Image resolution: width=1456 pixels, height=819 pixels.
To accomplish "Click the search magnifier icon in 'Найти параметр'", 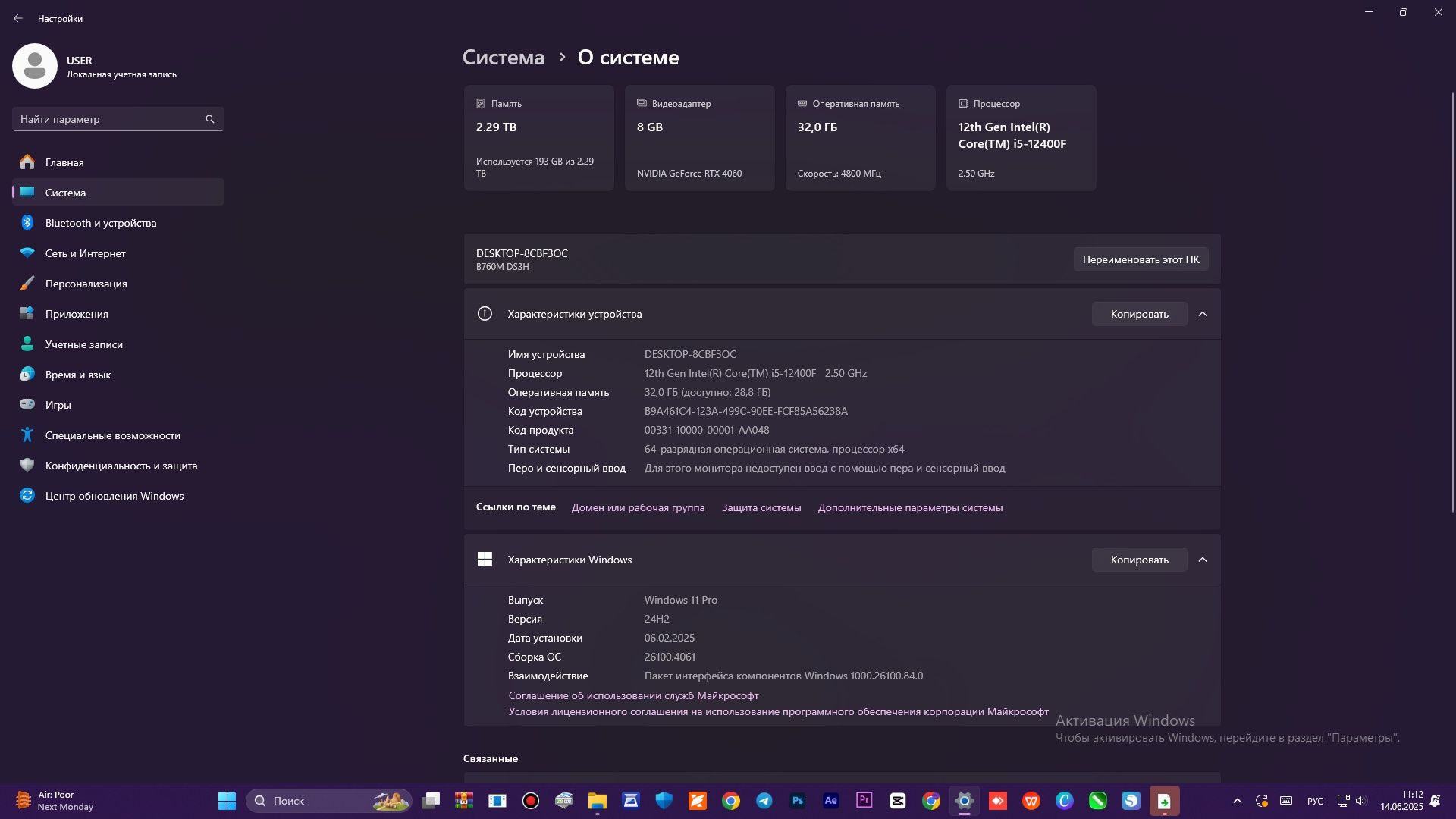I will [210, 119].
